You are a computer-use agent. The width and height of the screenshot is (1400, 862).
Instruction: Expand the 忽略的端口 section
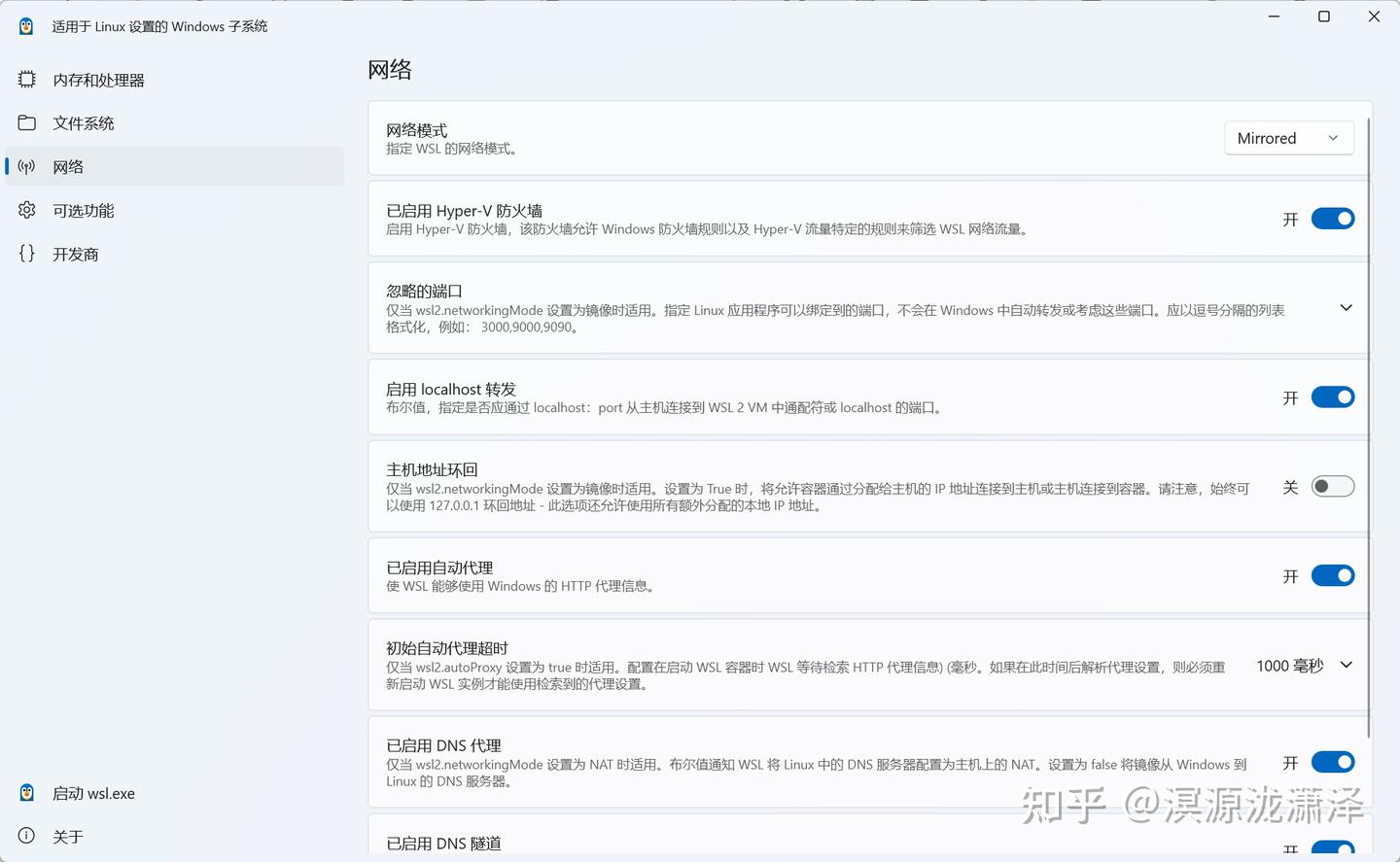(1346, 307)
